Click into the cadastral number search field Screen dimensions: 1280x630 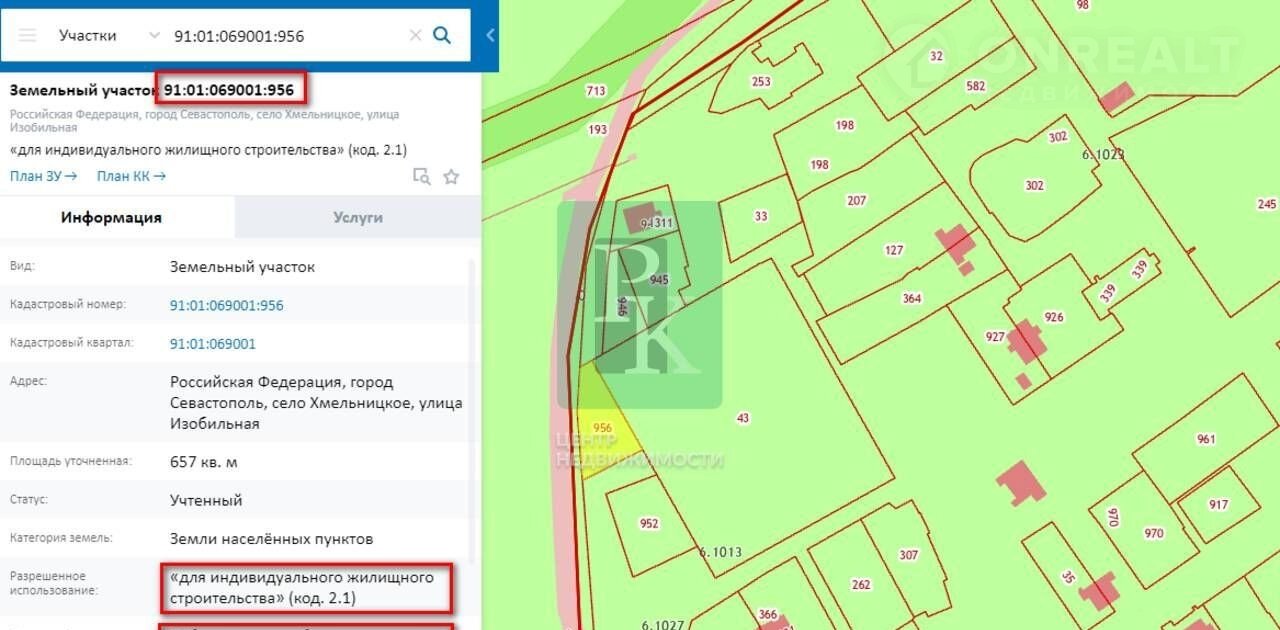[285, 36]
